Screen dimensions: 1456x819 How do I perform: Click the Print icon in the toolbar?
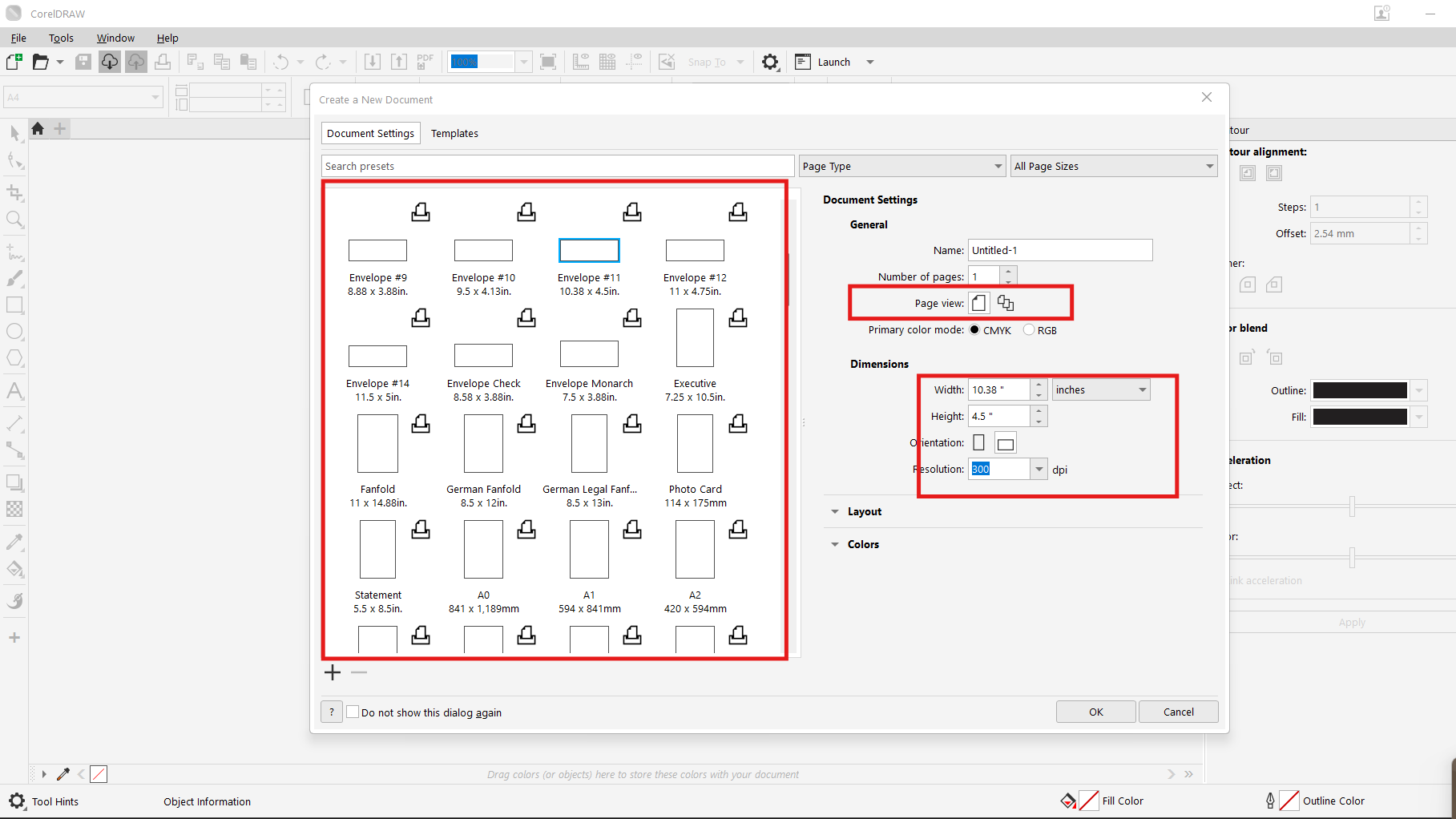click(x=163, y=62)
